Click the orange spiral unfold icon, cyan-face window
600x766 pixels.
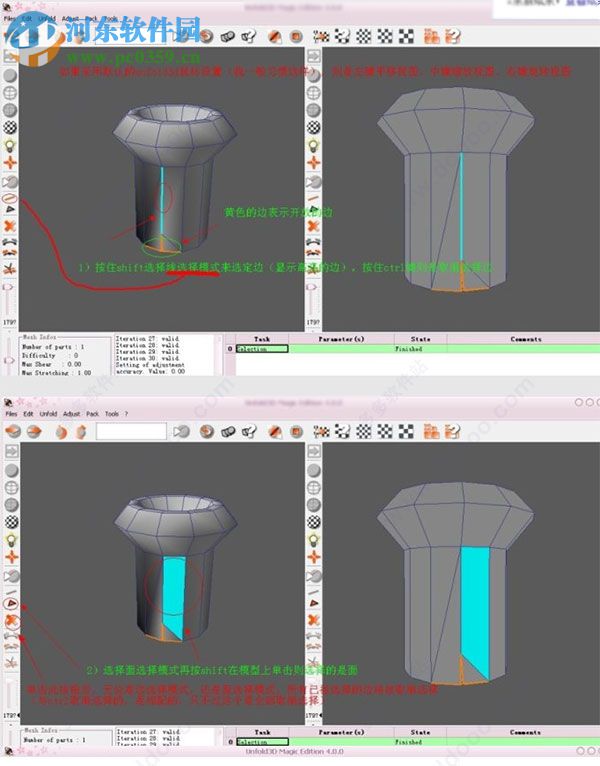(207, 431)
